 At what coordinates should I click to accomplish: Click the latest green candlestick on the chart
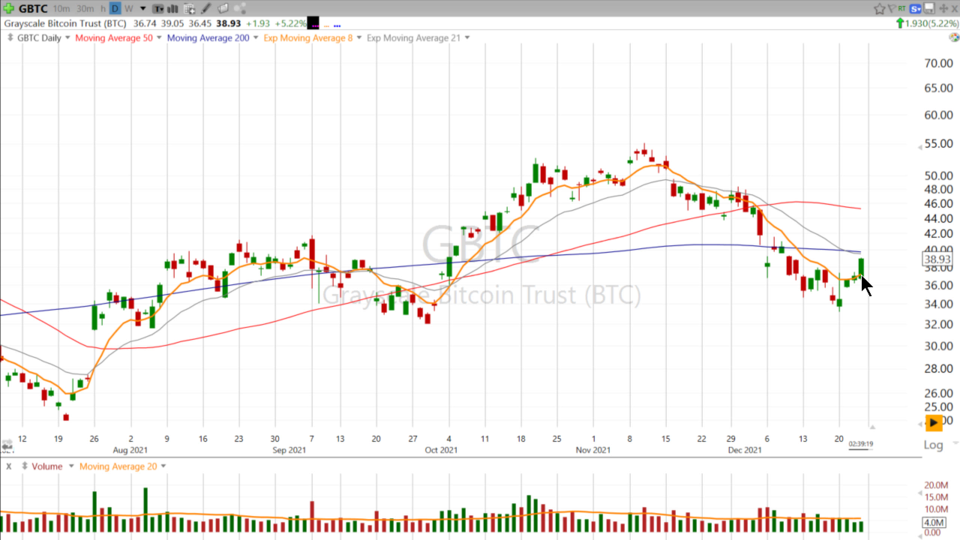coord(861,268)
